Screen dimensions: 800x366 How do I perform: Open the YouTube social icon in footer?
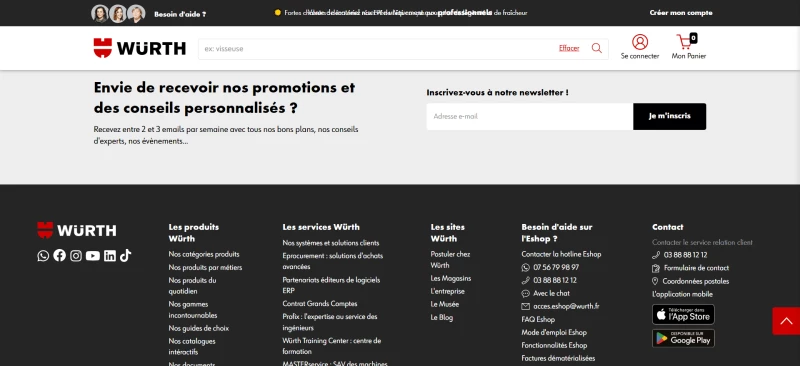[x=93, y=256]
